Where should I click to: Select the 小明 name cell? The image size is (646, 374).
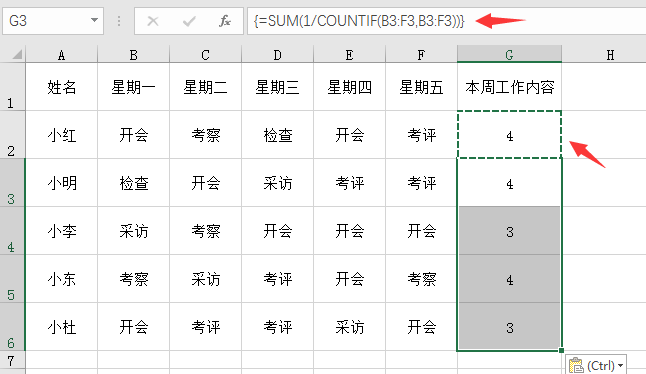61,183
